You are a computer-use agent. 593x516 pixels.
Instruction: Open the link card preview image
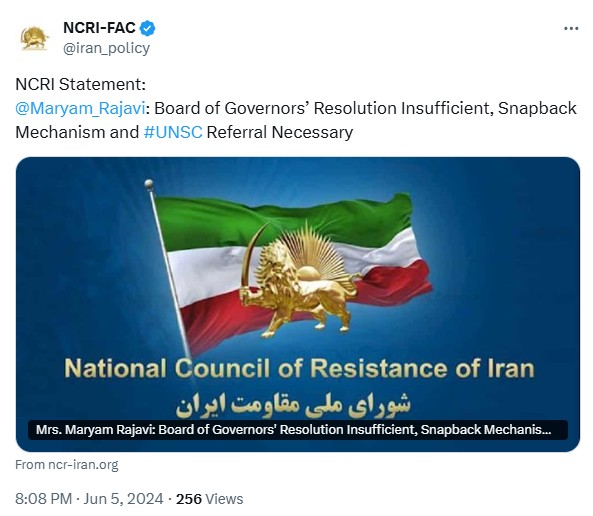[x=298, y=304]
